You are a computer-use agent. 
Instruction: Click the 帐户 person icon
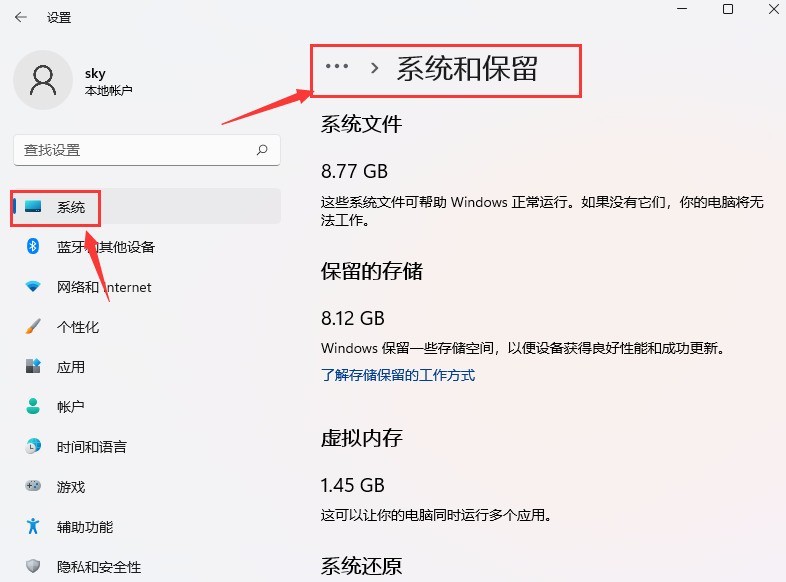(33, 406)
